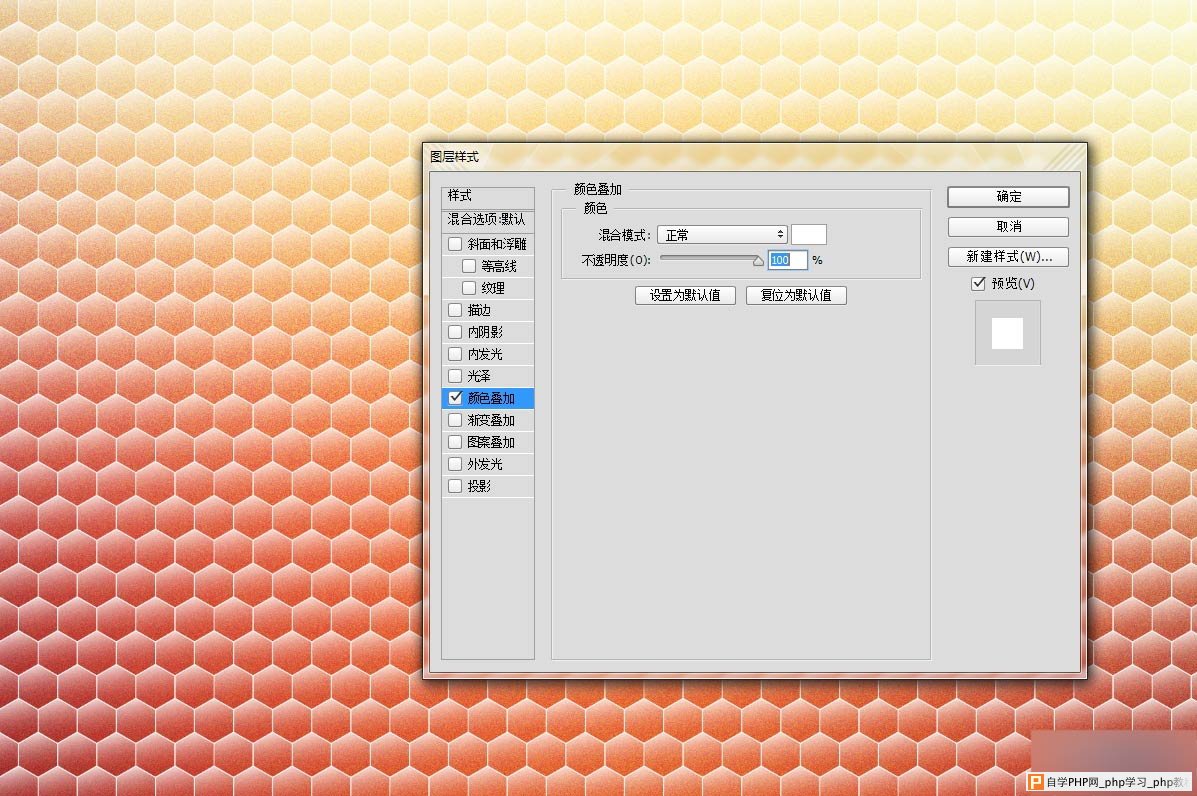
Task: Click the 复位为默认值 button
Action: coord(796,295)
